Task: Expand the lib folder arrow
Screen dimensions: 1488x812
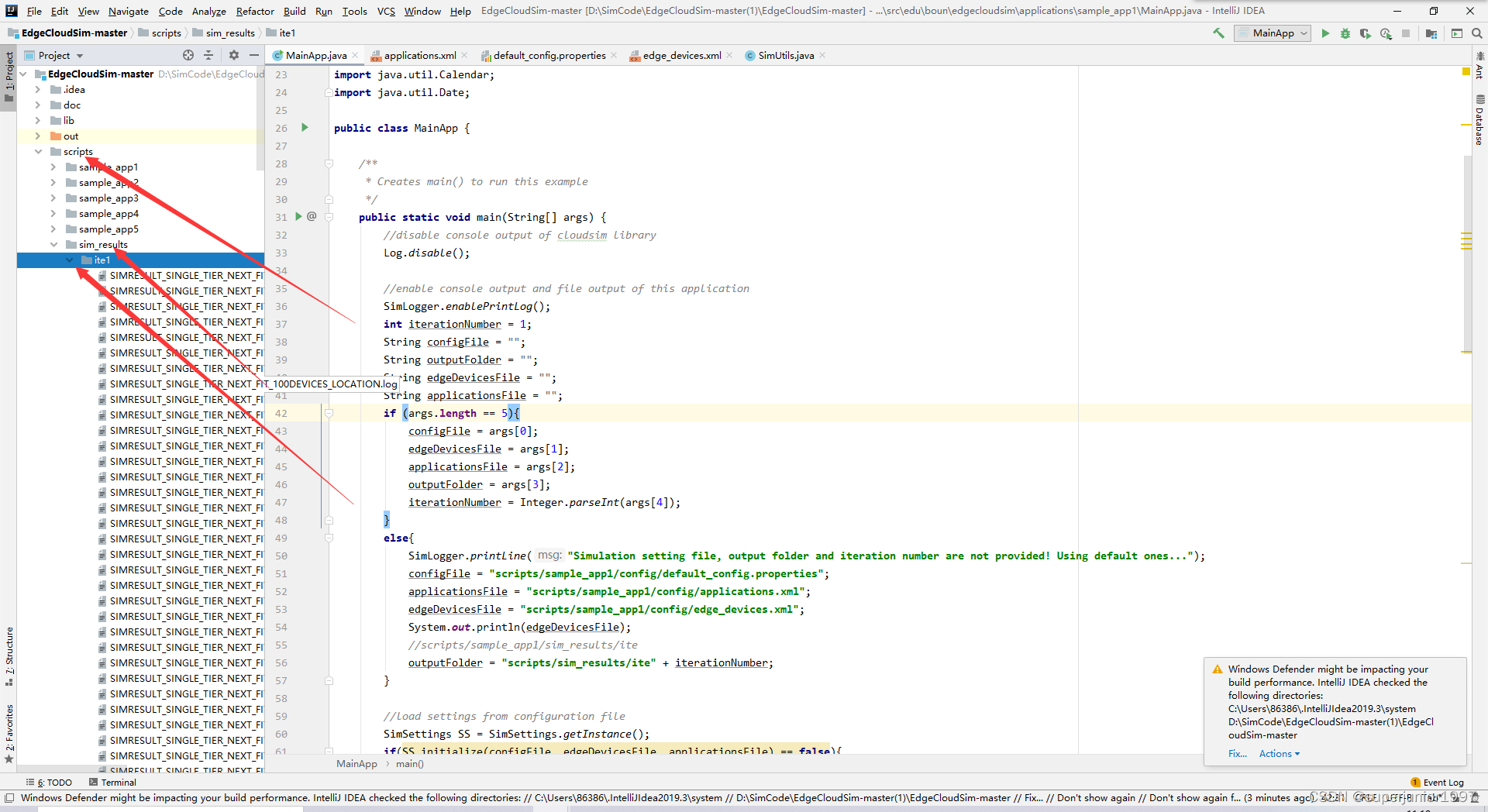Action: coord(37,121)
